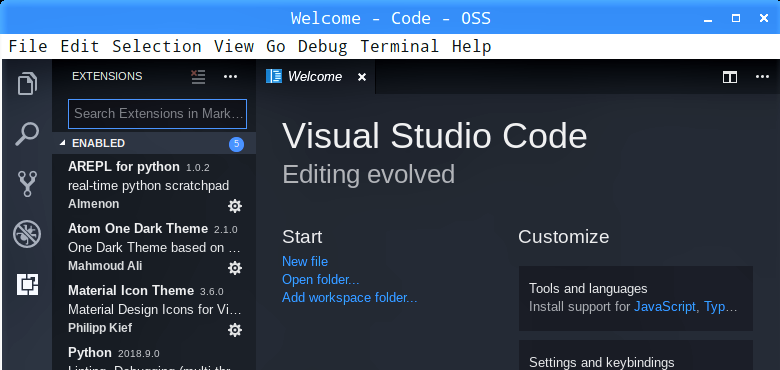This screenshot has width=780, height=370.
Task: Select the Extensions view icon
Action: pos(27,284)
